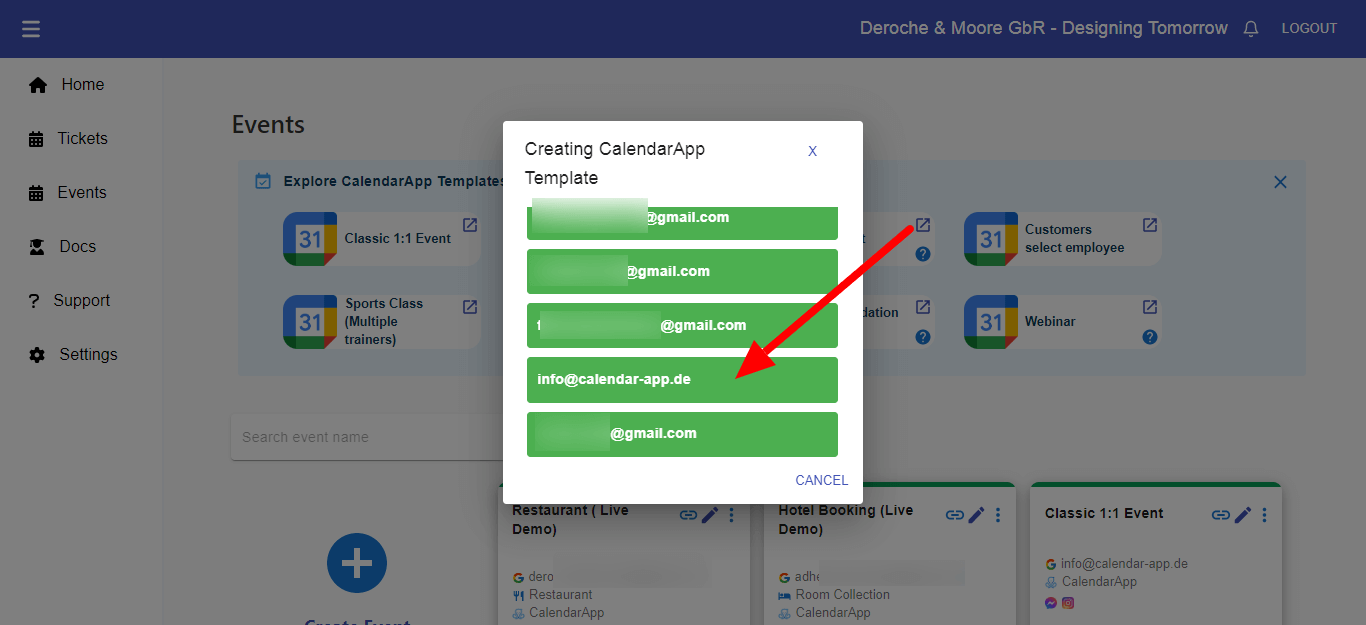The height and width of the screenshot is (625, 1366).
Task: Open three-dot menu on Classic 1:1 Event card
Action: (1264, 514)
